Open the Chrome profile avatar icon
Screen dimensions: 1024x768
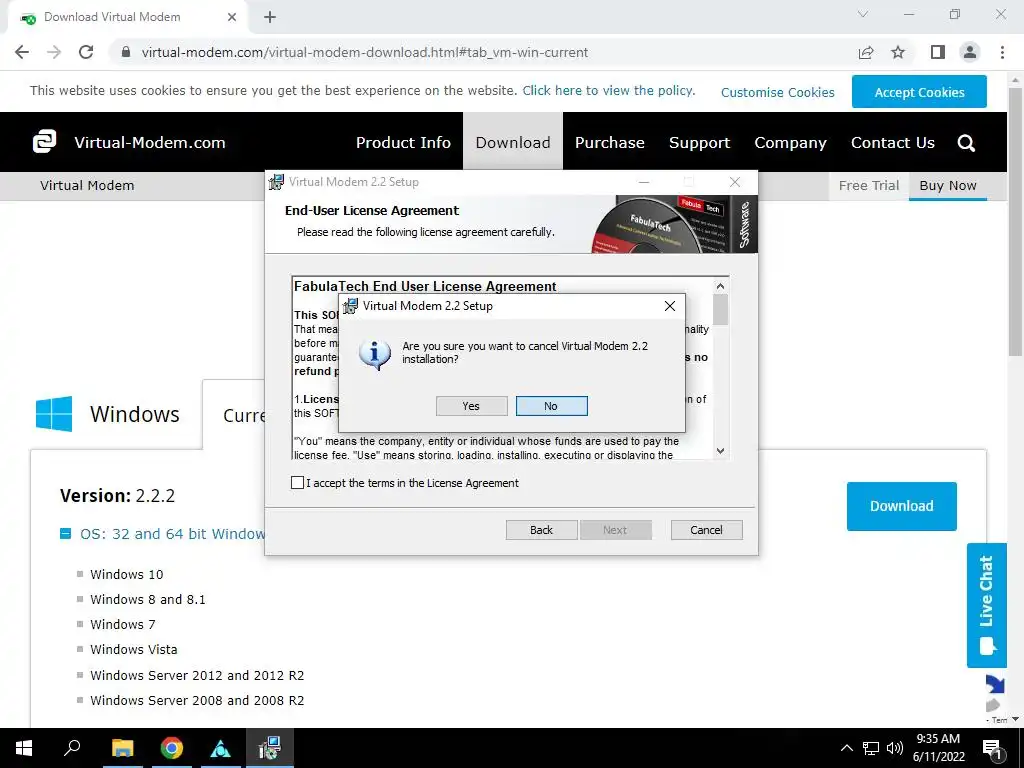coord(970,52)
